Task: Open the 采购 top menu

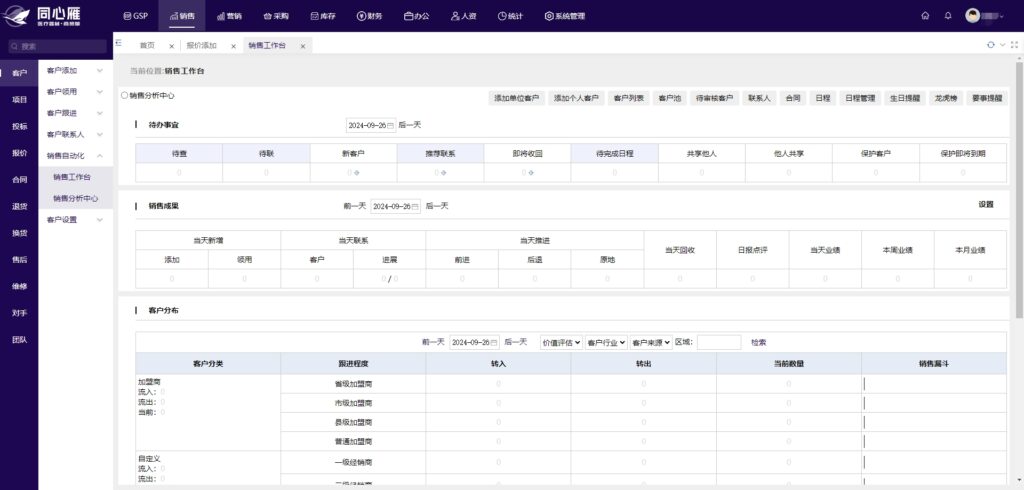Action: click(x=276, y=16)
